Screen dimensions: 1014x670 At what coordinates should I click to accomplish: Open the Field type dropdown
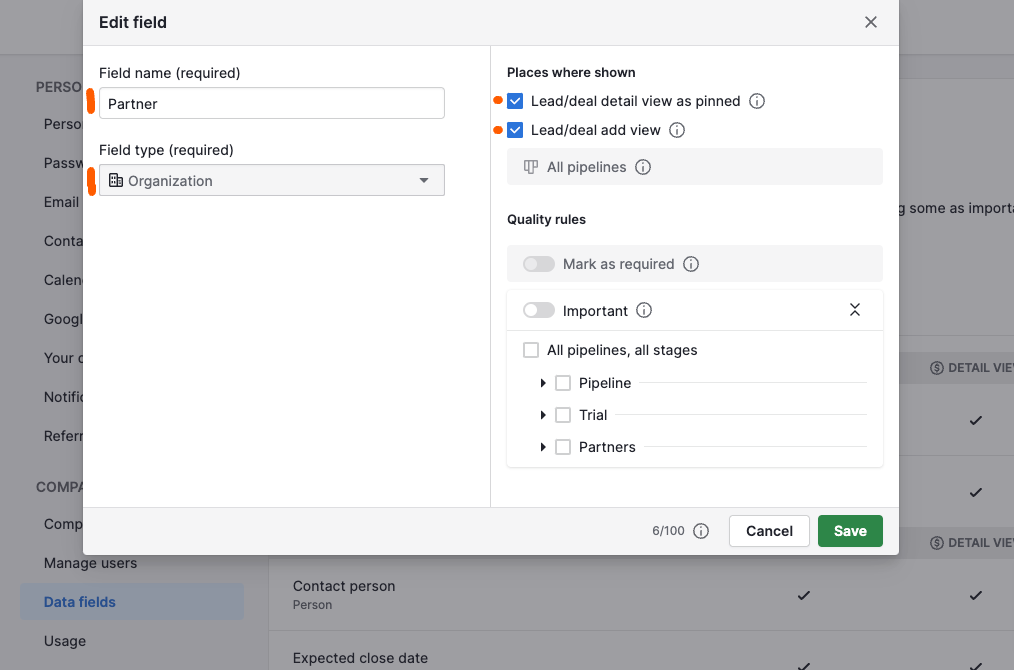[x=272, y=181]
